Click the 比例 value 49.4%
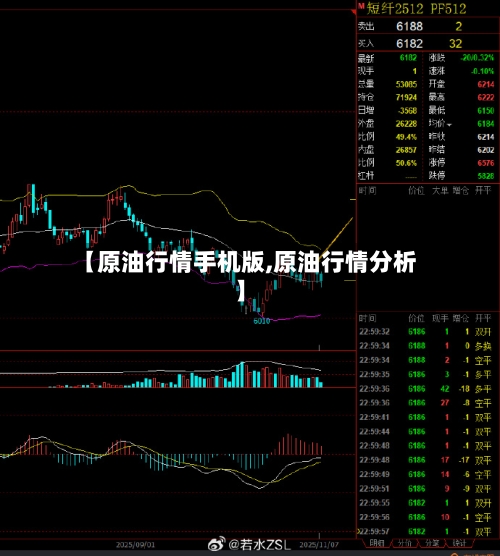500x556 pixels. [x=406, y=137]
